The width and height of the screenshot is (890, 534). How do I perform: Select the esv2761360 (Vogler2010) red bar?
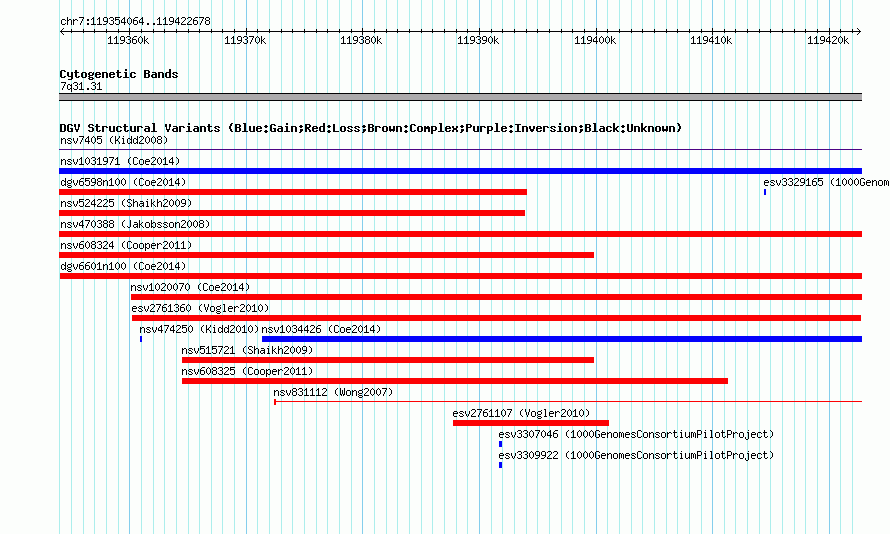point(497,318)
